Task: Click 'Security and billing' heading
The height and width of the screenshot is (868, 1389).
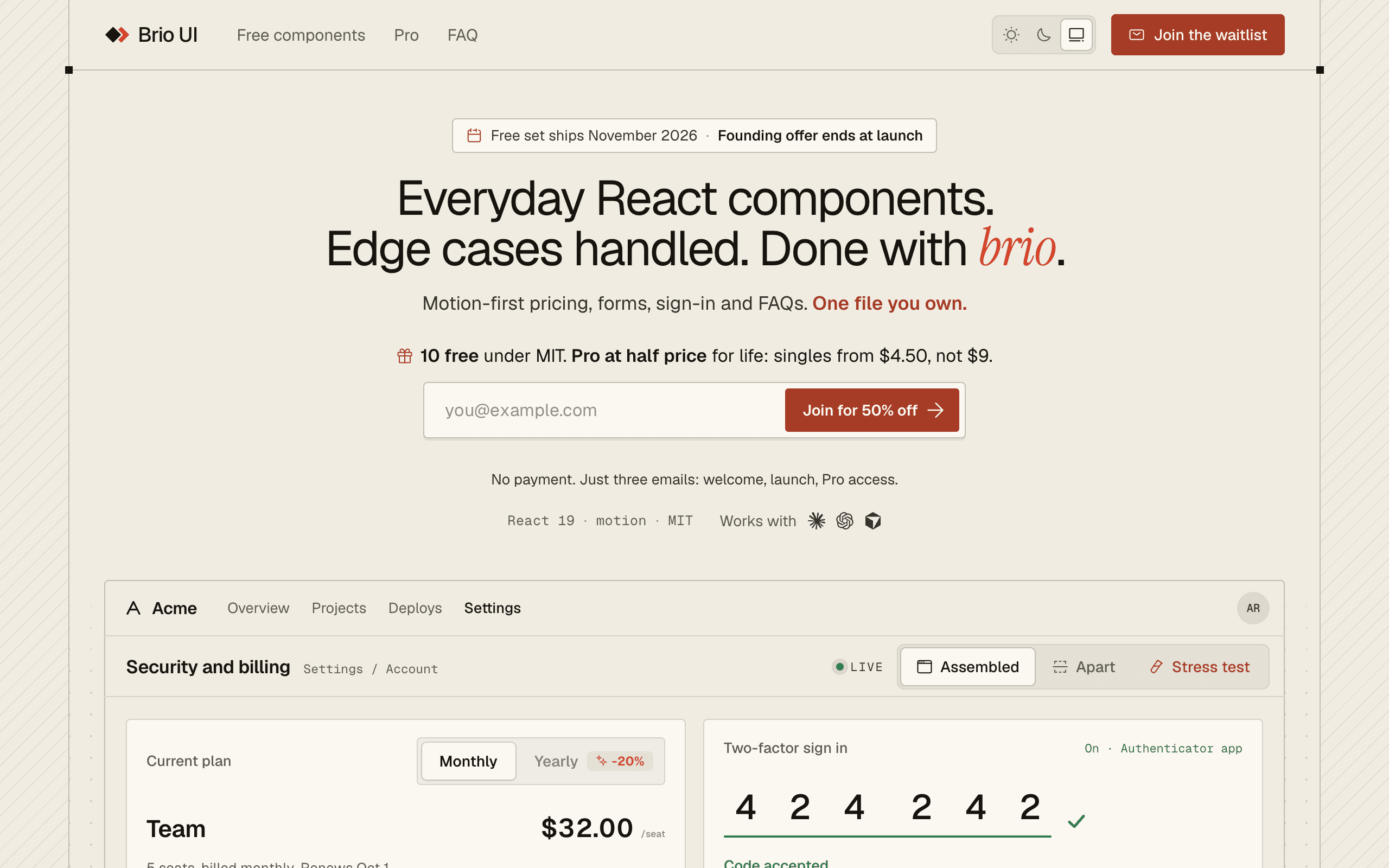Action: click(x=208, y=667)
